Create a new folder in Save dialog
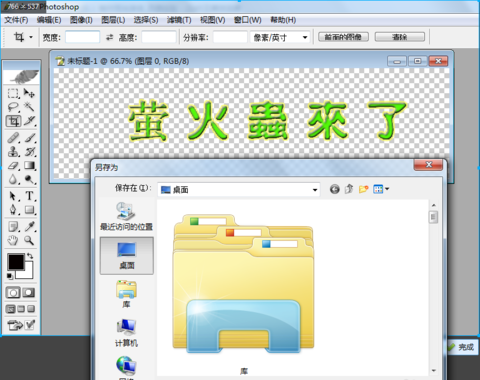This screenshot has height=380, width=480. [x=363, y=189]
